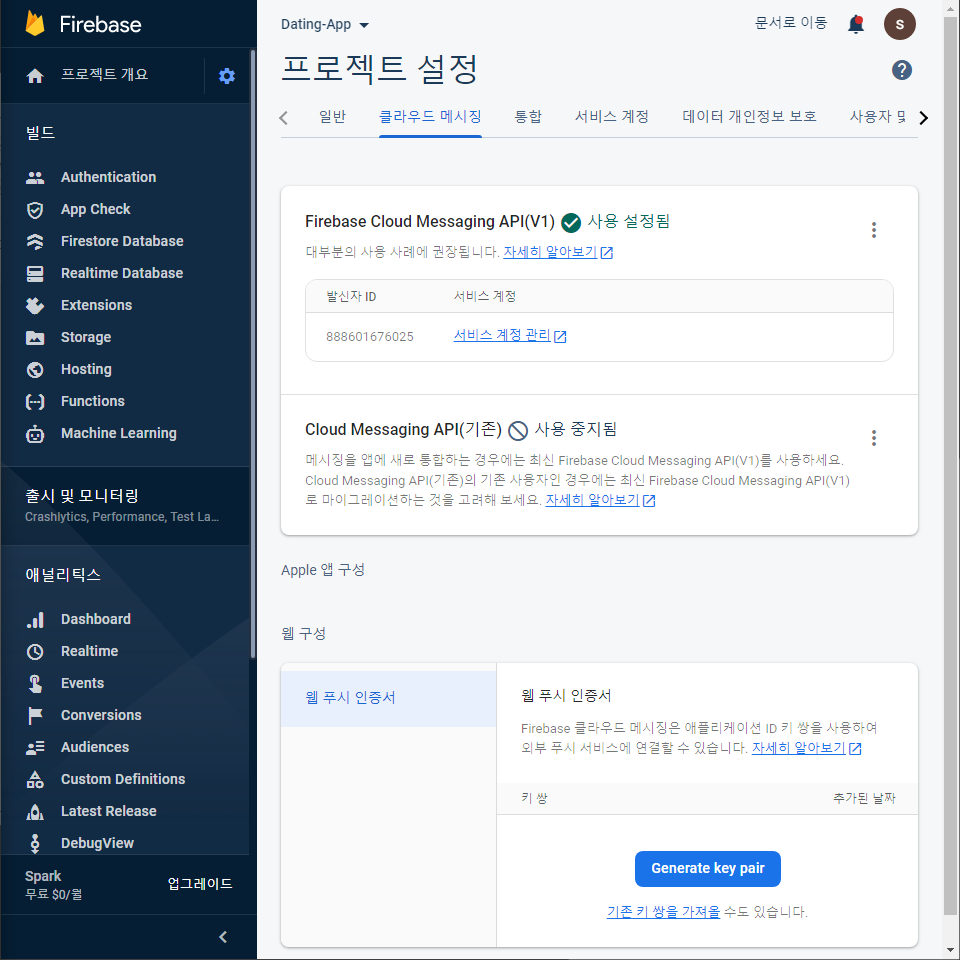
Task: Click the DebugView icon
Action: [35, 844]
